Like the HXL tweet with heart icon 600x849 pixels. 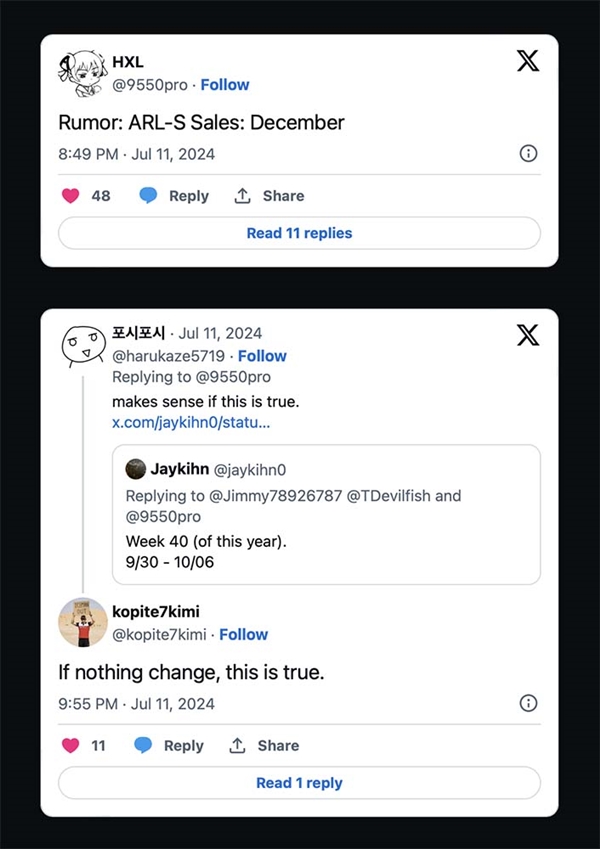70,196
